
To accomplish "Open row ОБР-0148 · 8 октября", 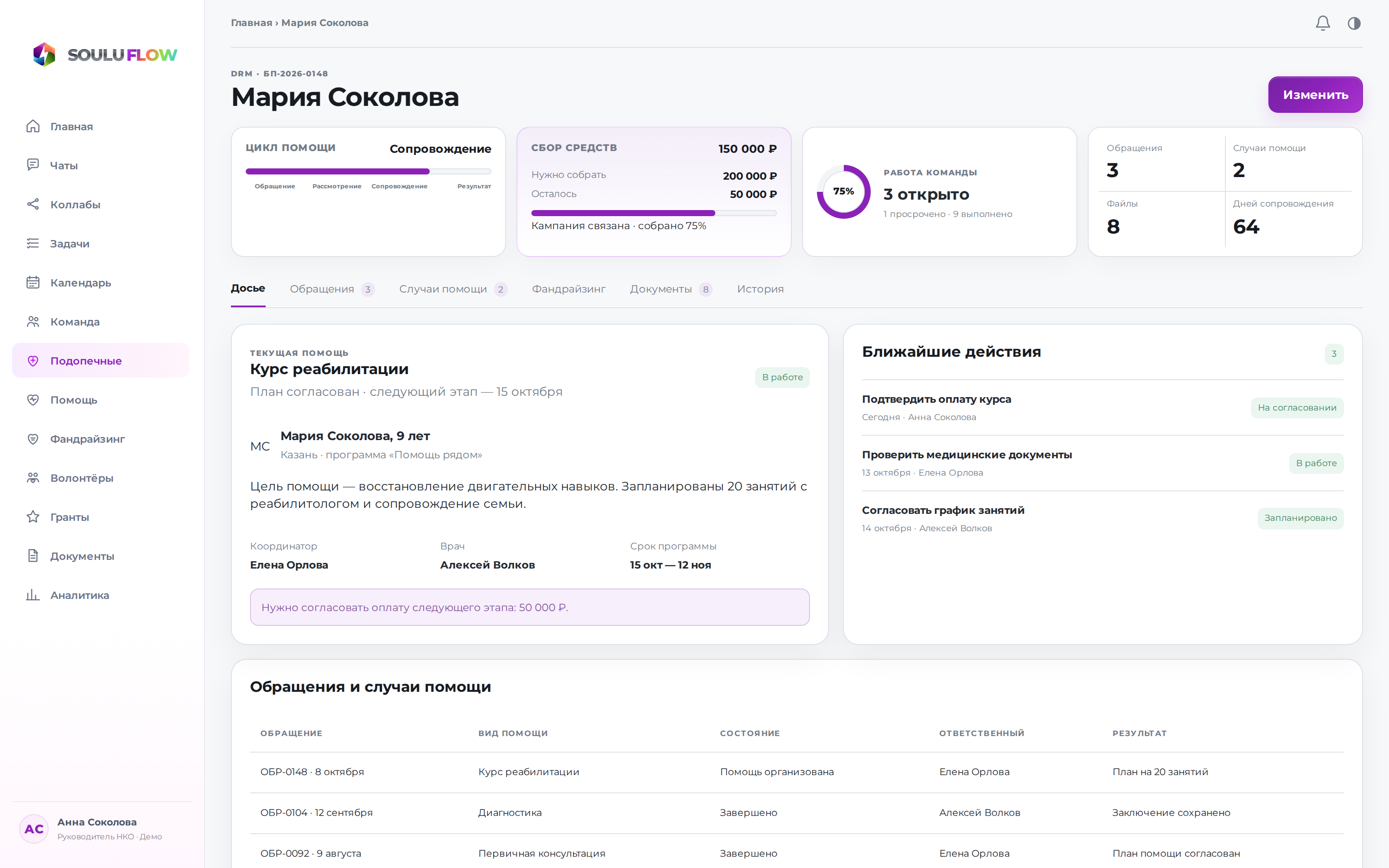I will 797,772.
